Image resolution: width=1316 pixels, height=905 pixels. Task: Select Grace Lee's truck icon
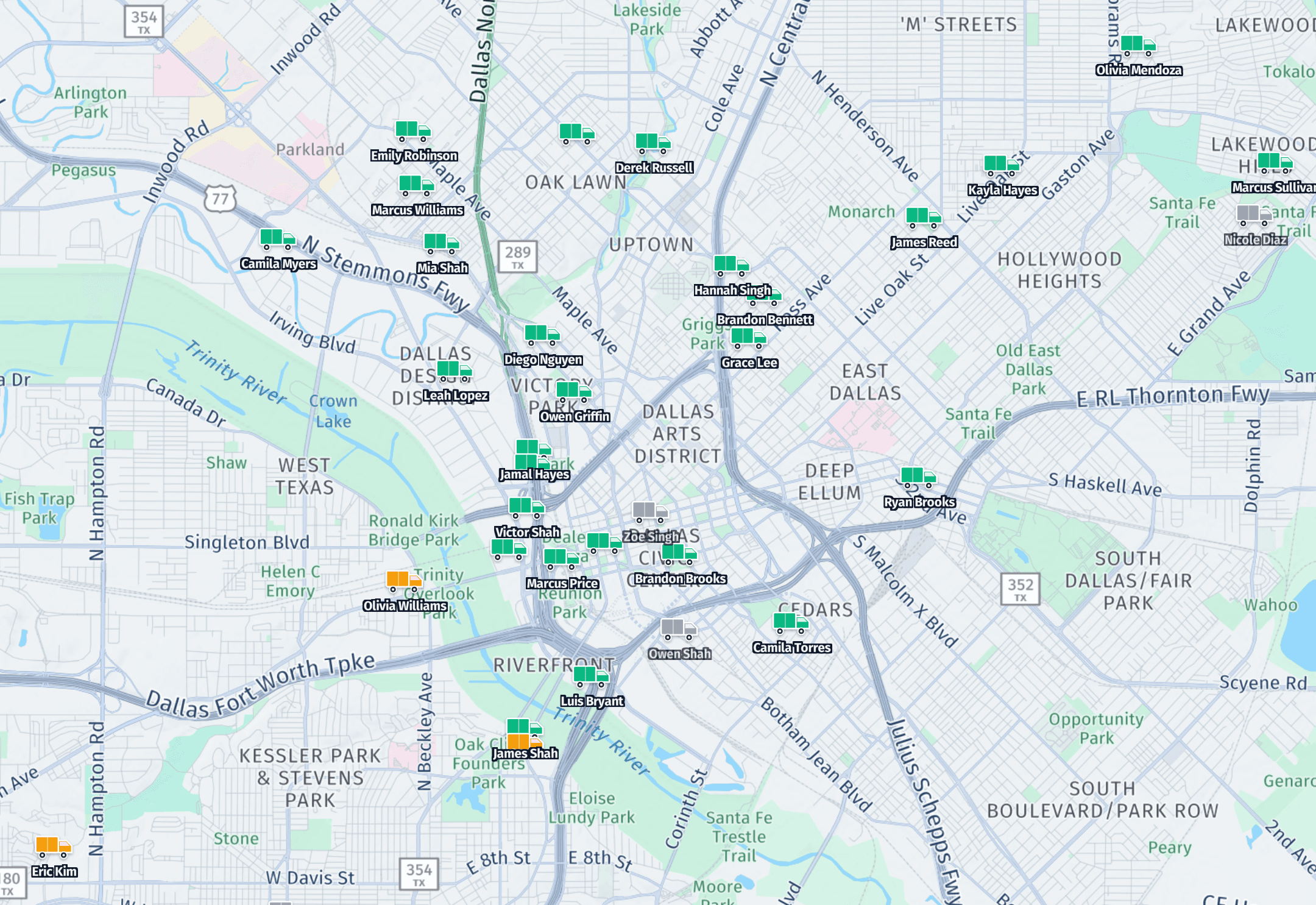[x=749, y=338]
